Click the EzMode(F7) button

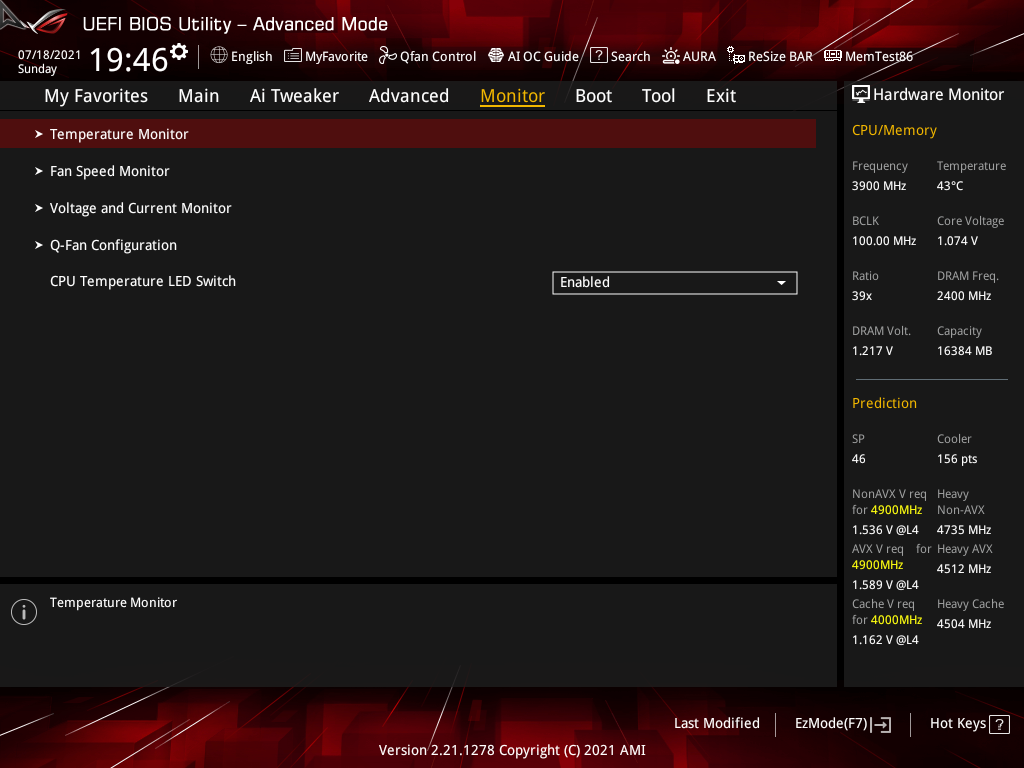point(842,723)
